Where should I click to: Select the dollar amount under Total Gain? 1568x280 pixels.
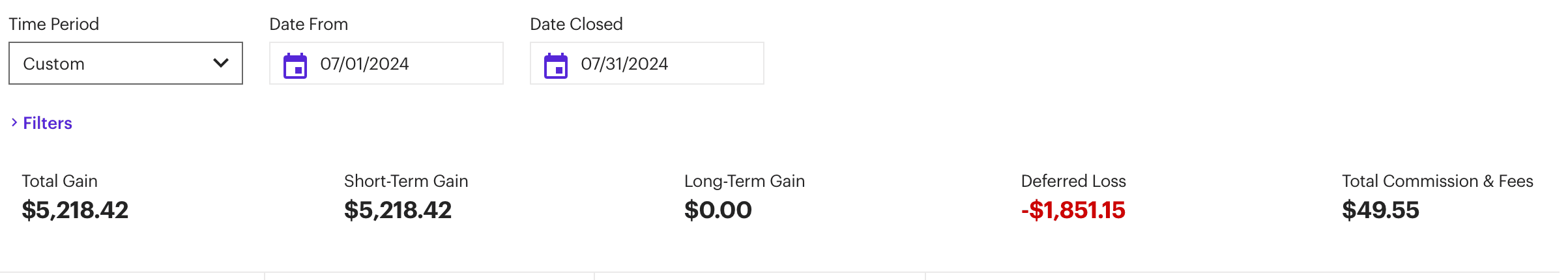tap(75, 210)
